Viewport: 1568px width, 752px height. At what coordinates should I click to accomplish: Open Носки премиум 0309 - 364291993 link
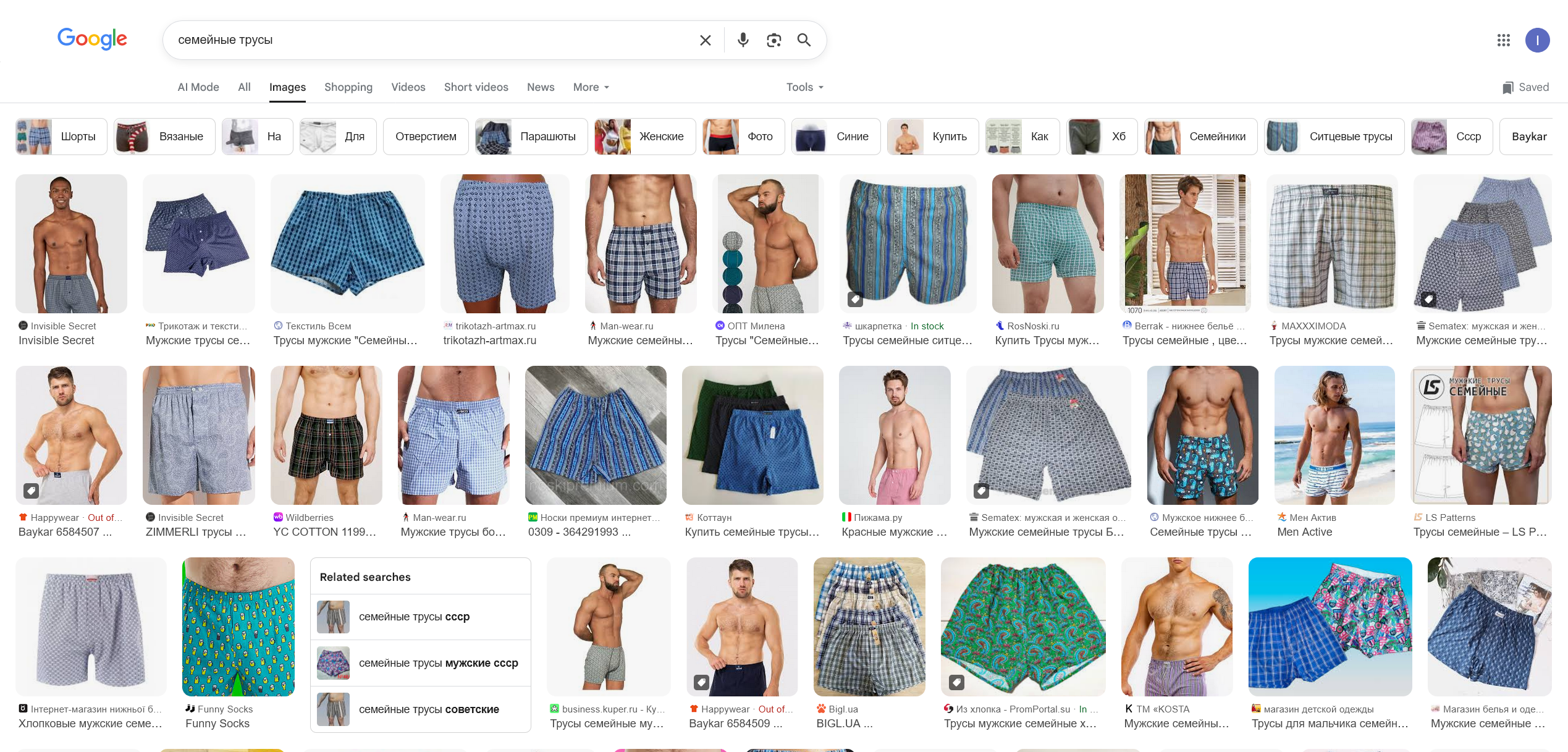click(580, 532)
